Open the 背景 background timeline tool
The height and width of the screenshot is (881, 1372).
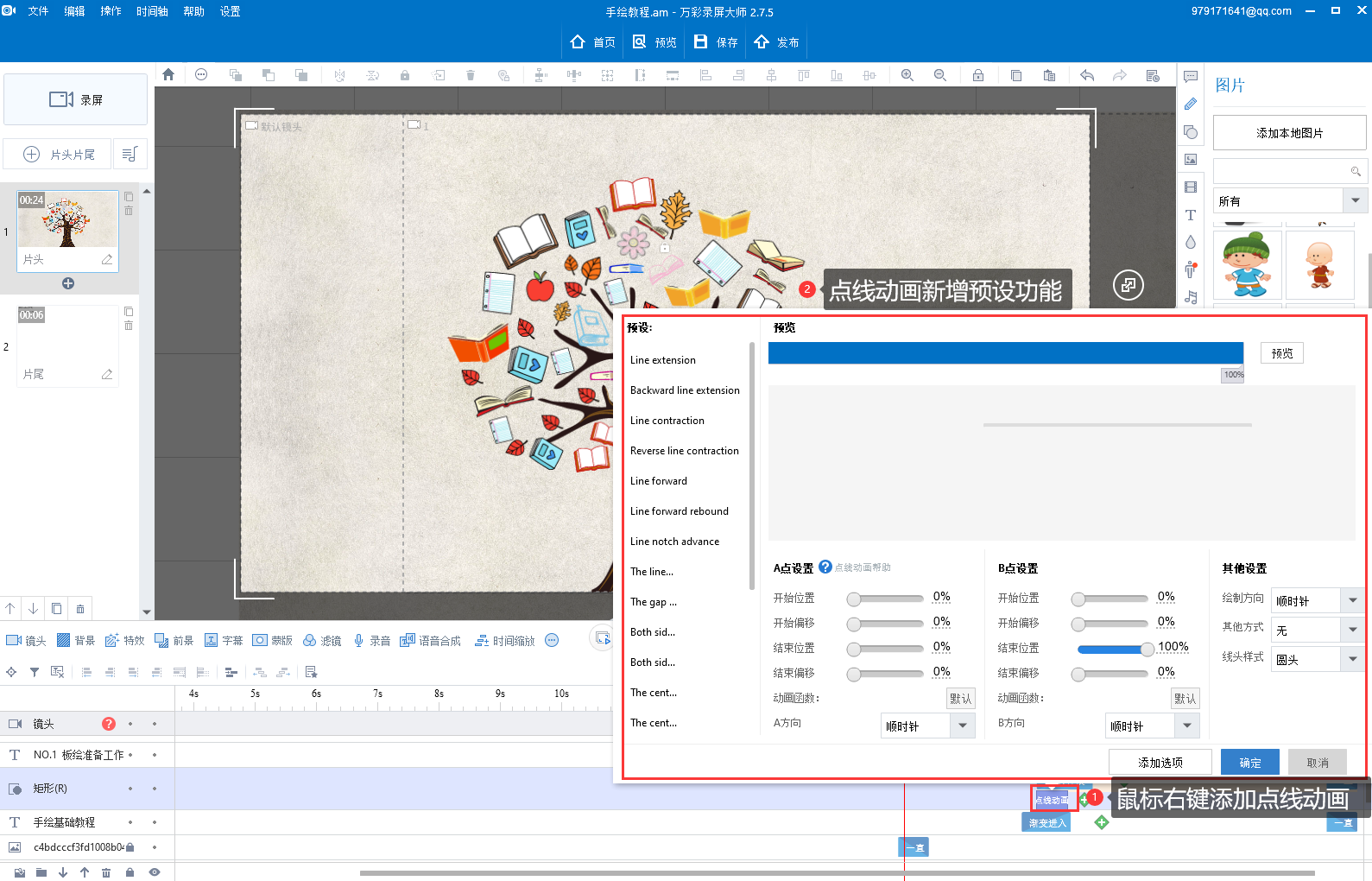[76, 641]
